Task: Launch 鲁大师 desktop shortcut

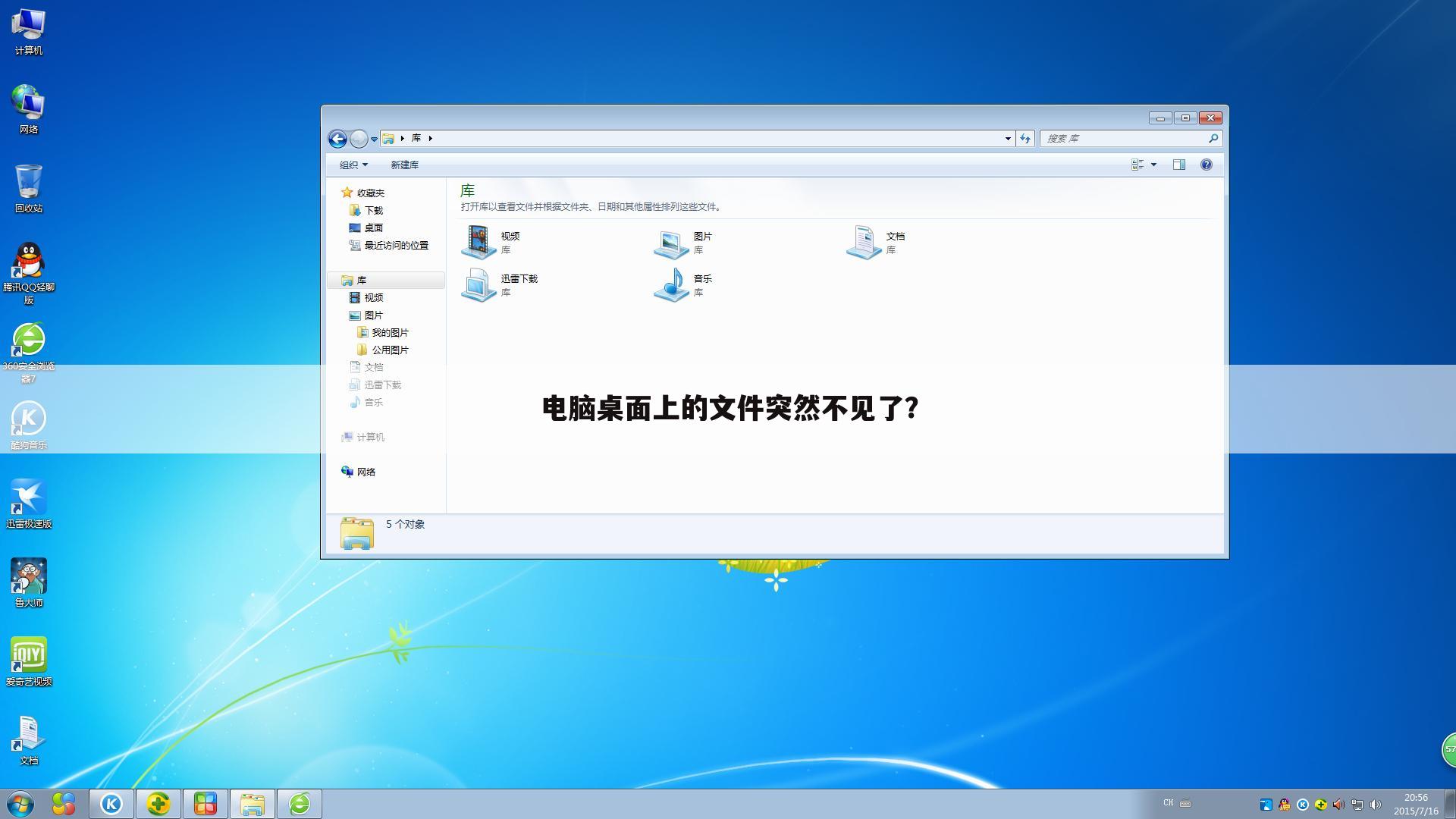Action: coord(29,582)
